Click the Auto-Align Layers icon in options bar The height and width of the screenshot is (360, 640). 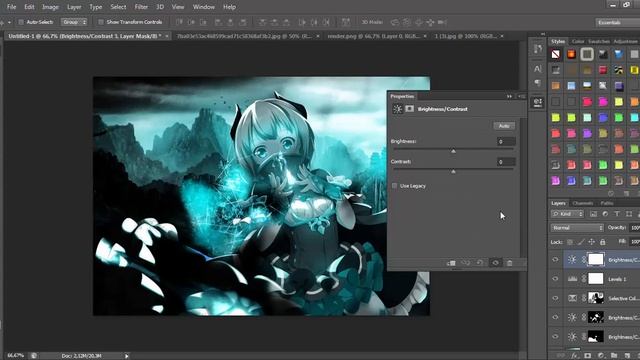(345, 22)
